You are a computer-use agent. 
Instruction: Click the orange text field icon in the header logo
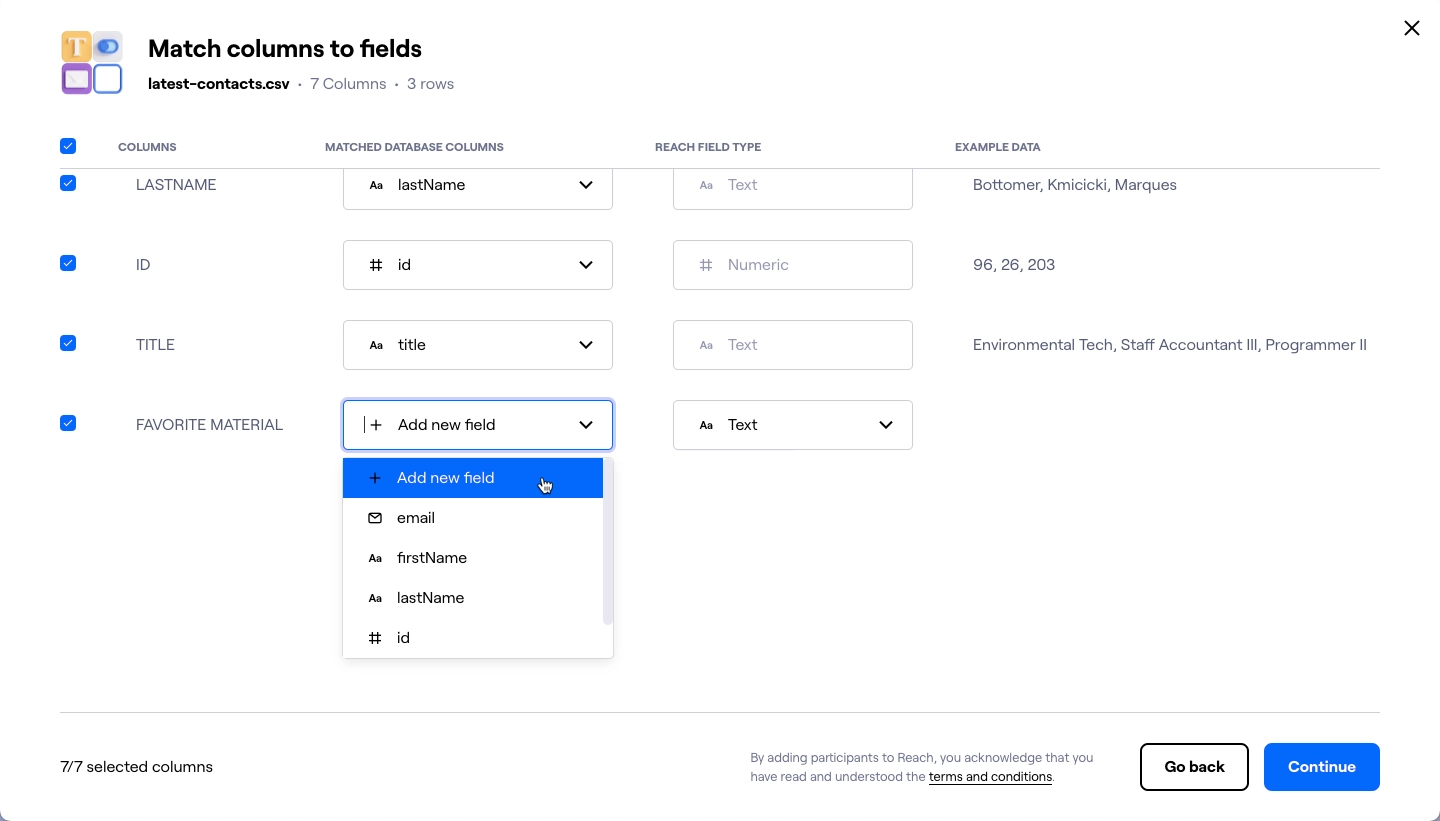77,46
